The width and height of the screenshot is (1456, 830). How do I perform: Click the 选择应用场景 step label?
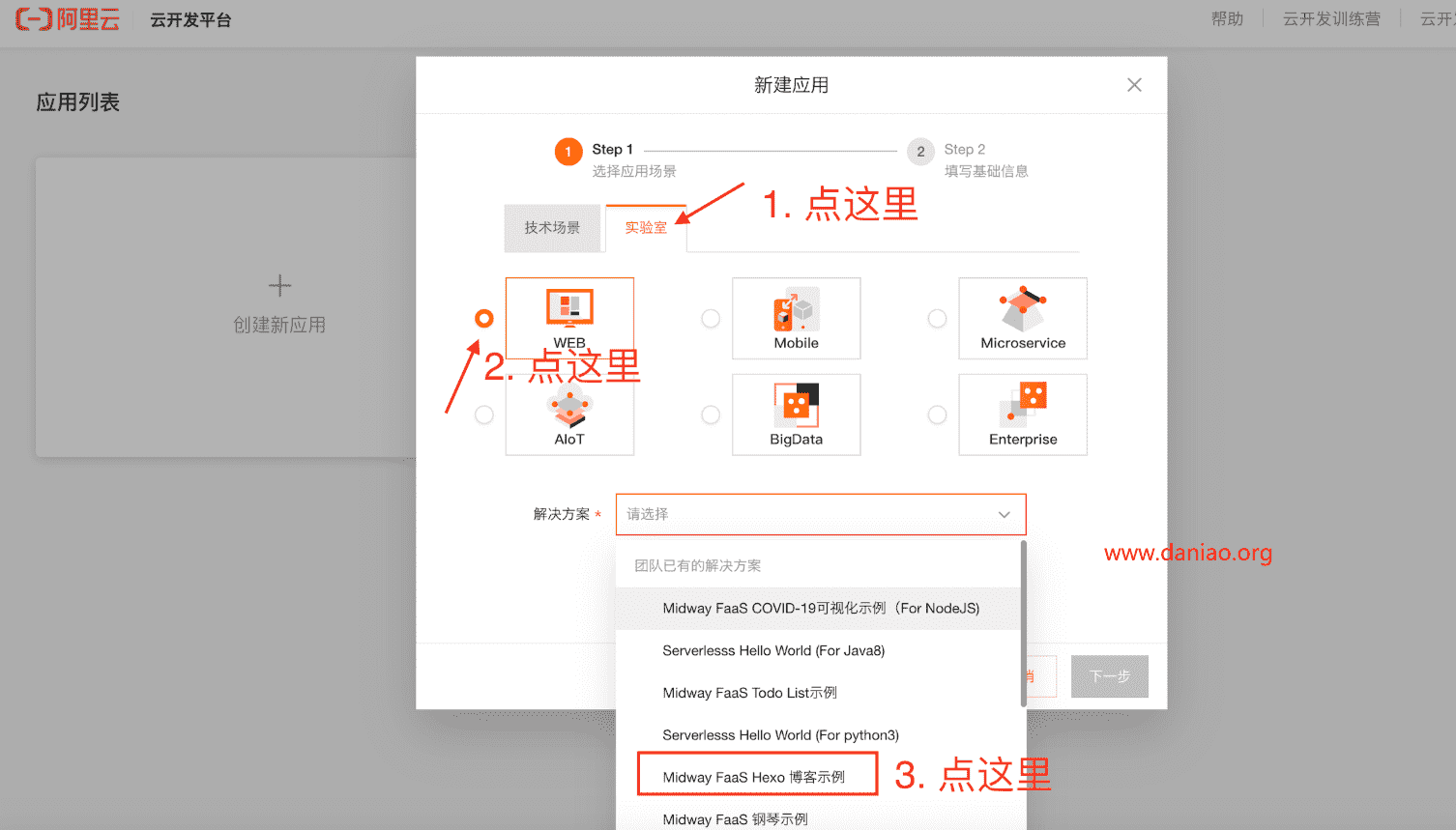(x=634, y=172)
